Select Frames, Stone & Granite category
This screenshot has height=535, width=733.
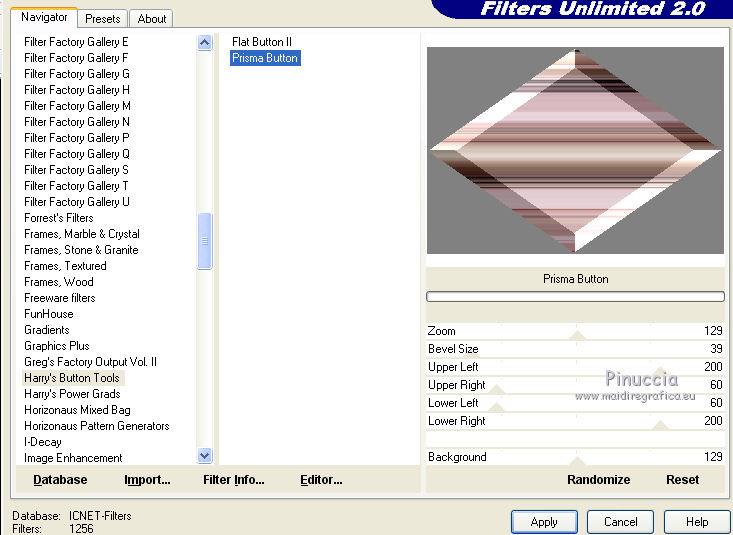coord(81,250)
